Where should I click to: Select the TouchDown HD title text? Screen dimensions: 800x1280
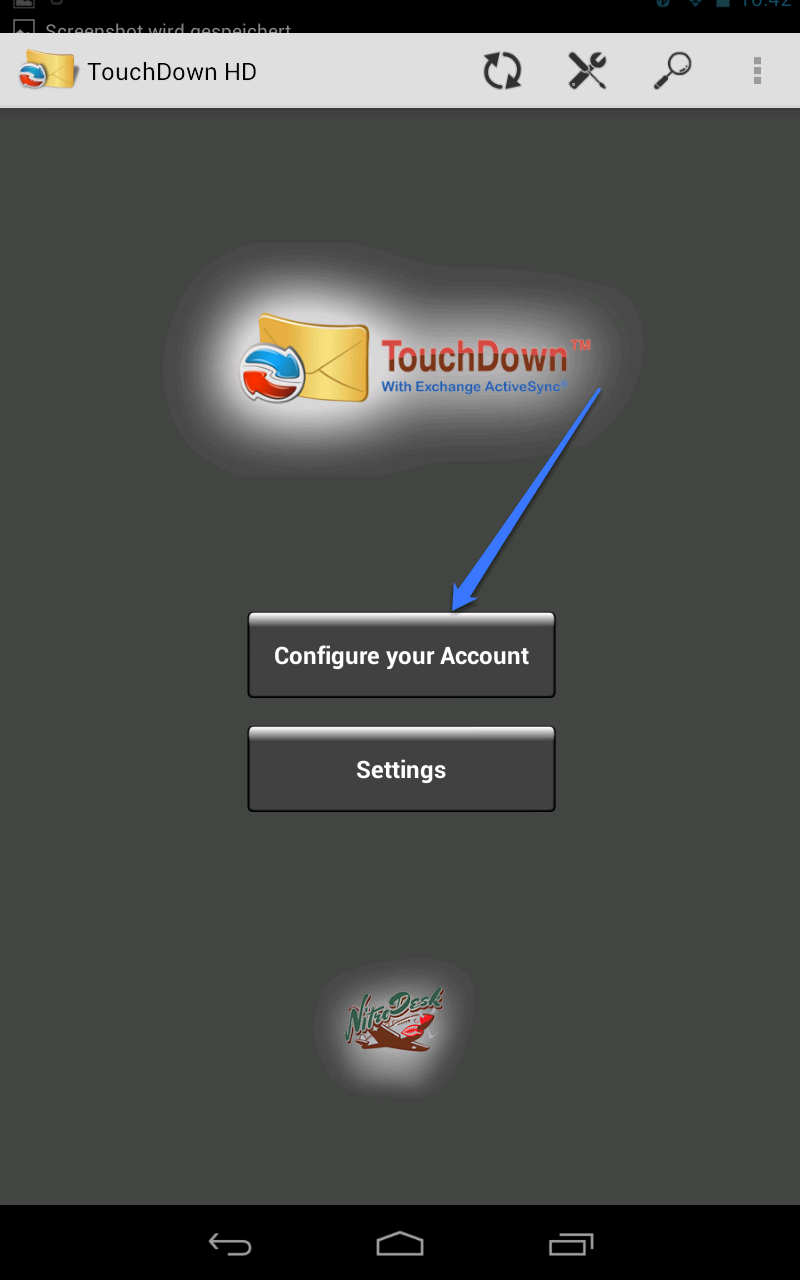(x=172, y=72)
